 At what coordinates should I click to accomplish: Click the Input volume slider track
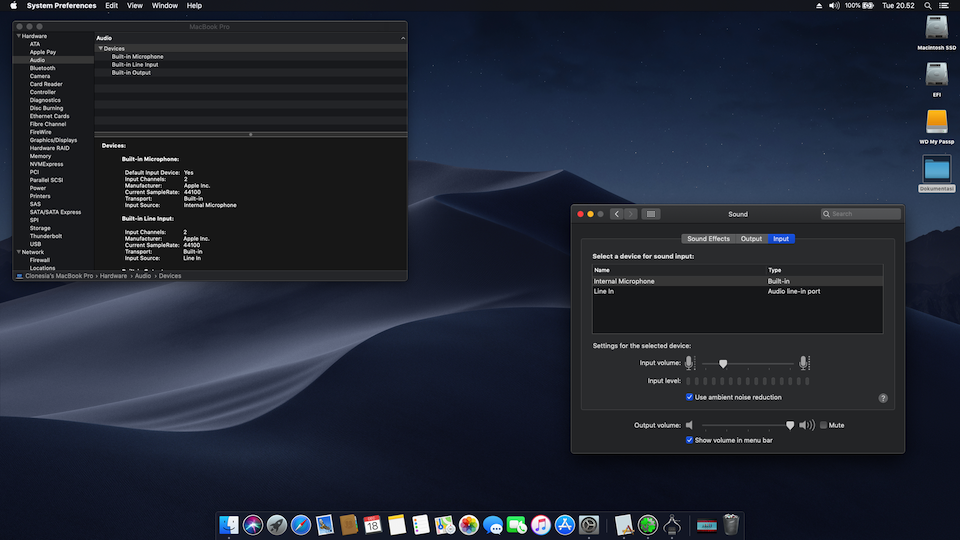(x=750, y=364)
